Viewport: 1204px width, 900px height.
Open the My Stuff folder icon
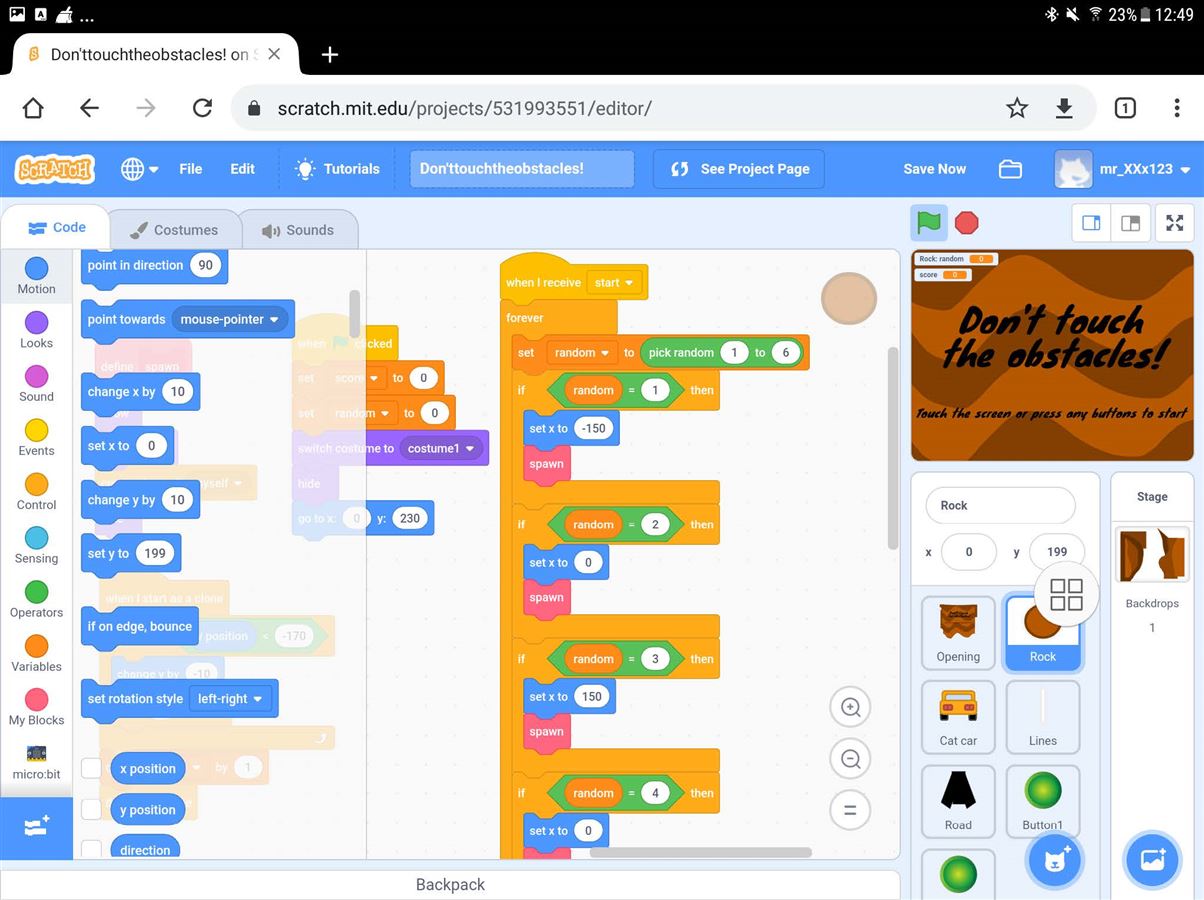tap(1010, 169)
